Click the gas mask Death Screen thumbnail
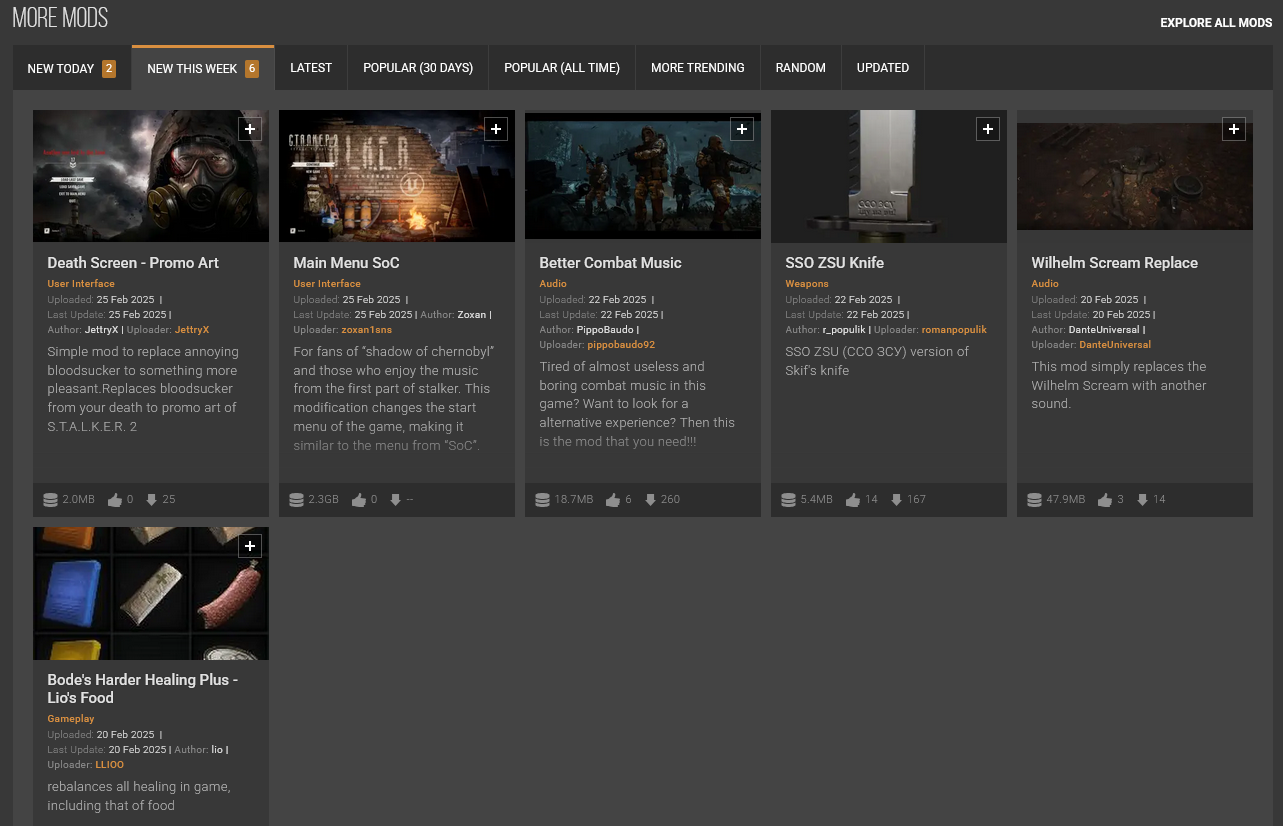This screenshot has height=826, width=1283. (151, 176)
